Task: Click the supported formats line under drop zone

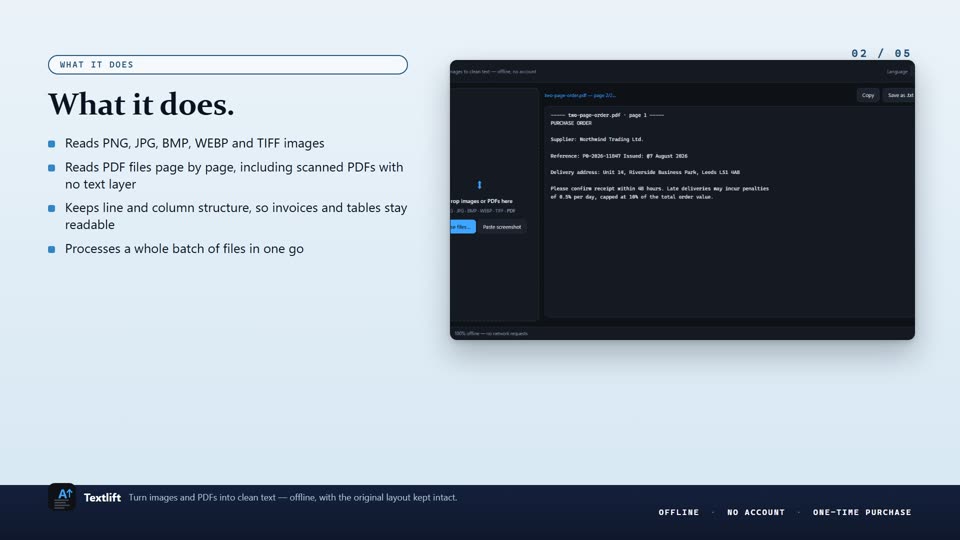Action: pos(483,211)
